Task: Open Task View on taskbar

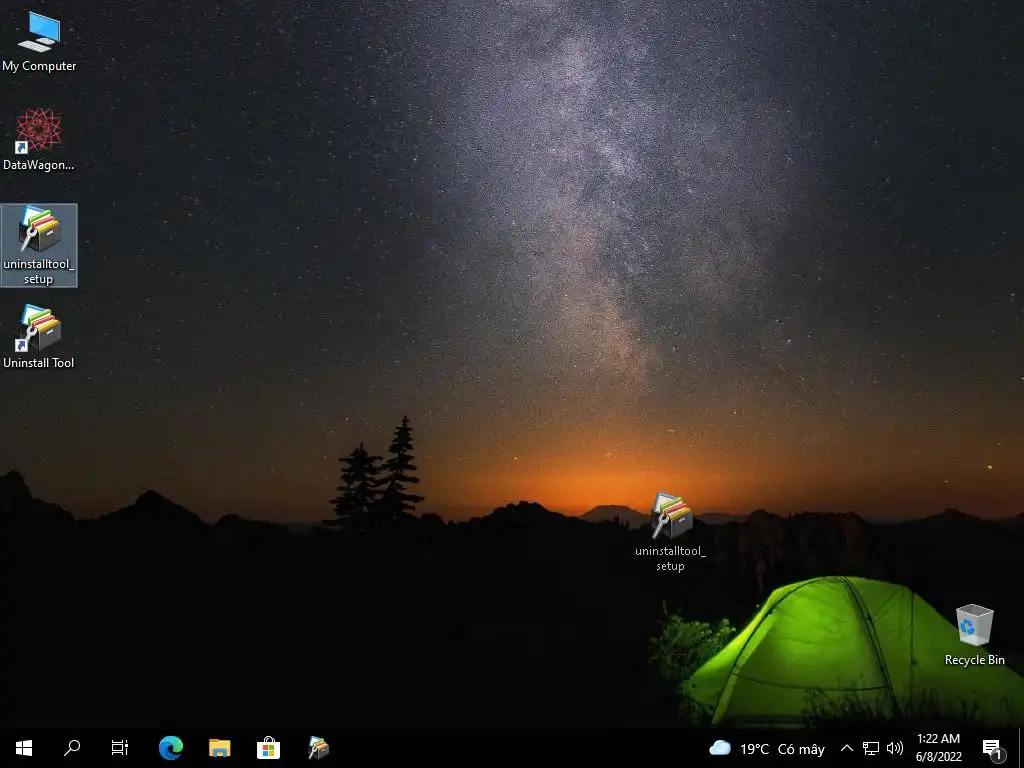Action: [120, 748]
